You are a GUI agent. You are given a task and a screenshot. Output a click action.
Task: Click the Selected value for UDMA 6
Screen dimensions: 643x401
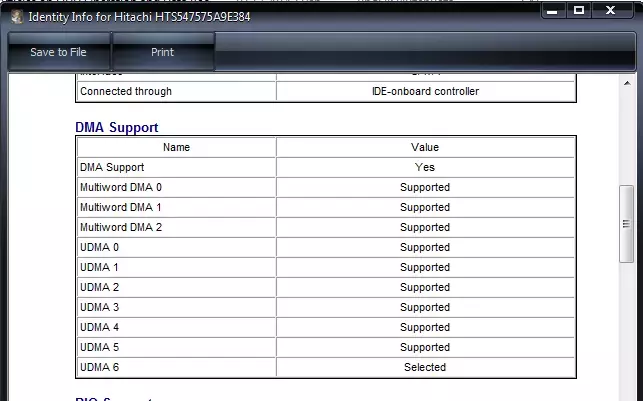tap(425, 367)
